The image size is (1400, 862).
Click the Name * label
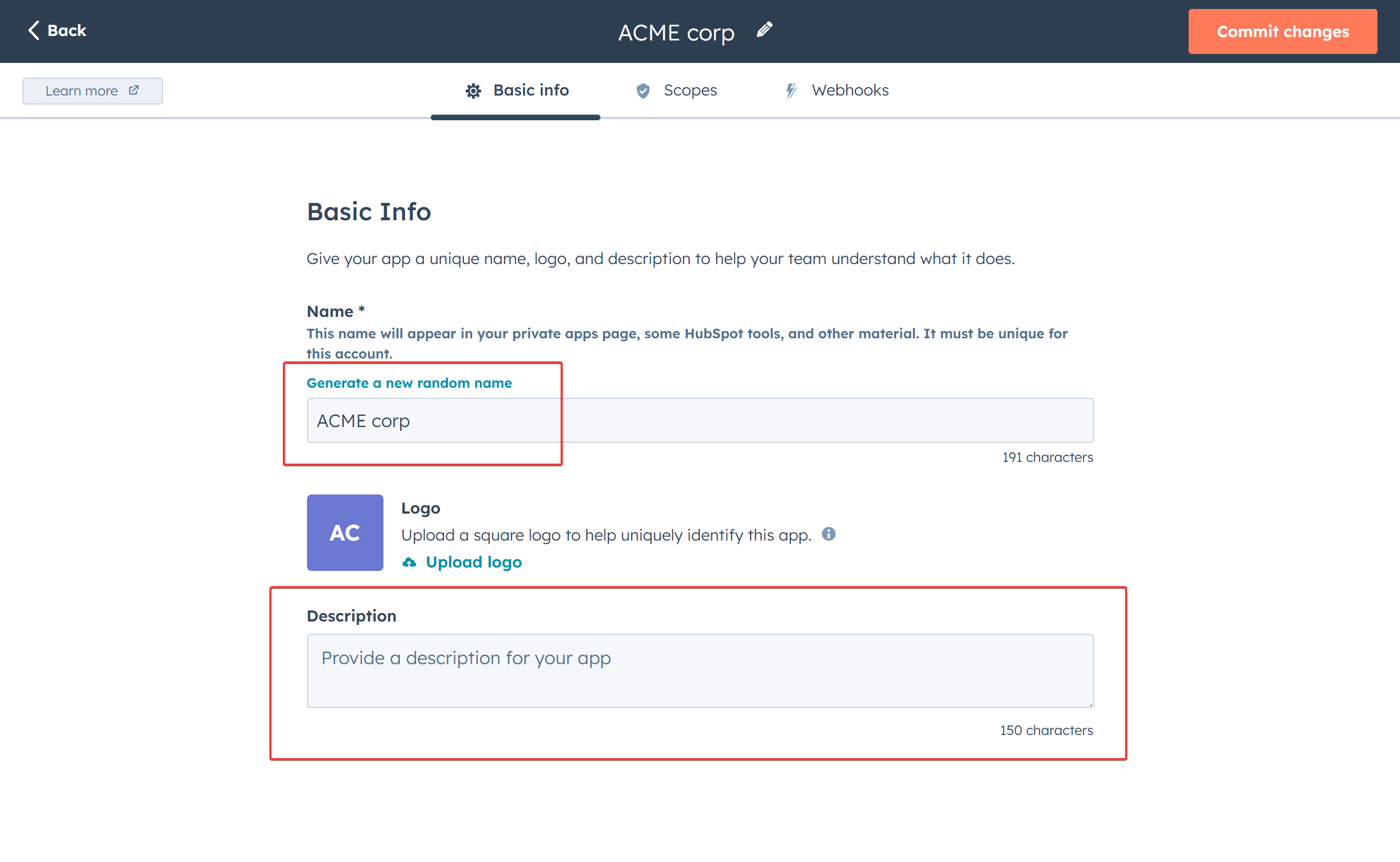[x=336, y=311]
